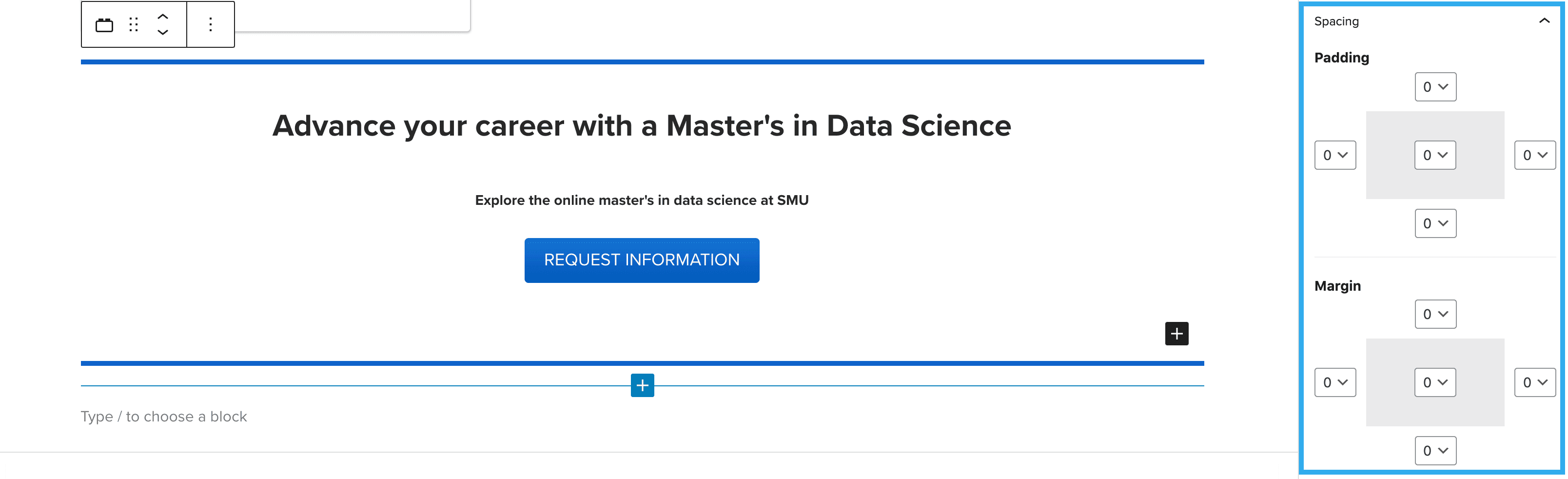This screenshot has width=1568, height=479.
Task: Click the REQUEST INFORMATION button
Action: 642,260
